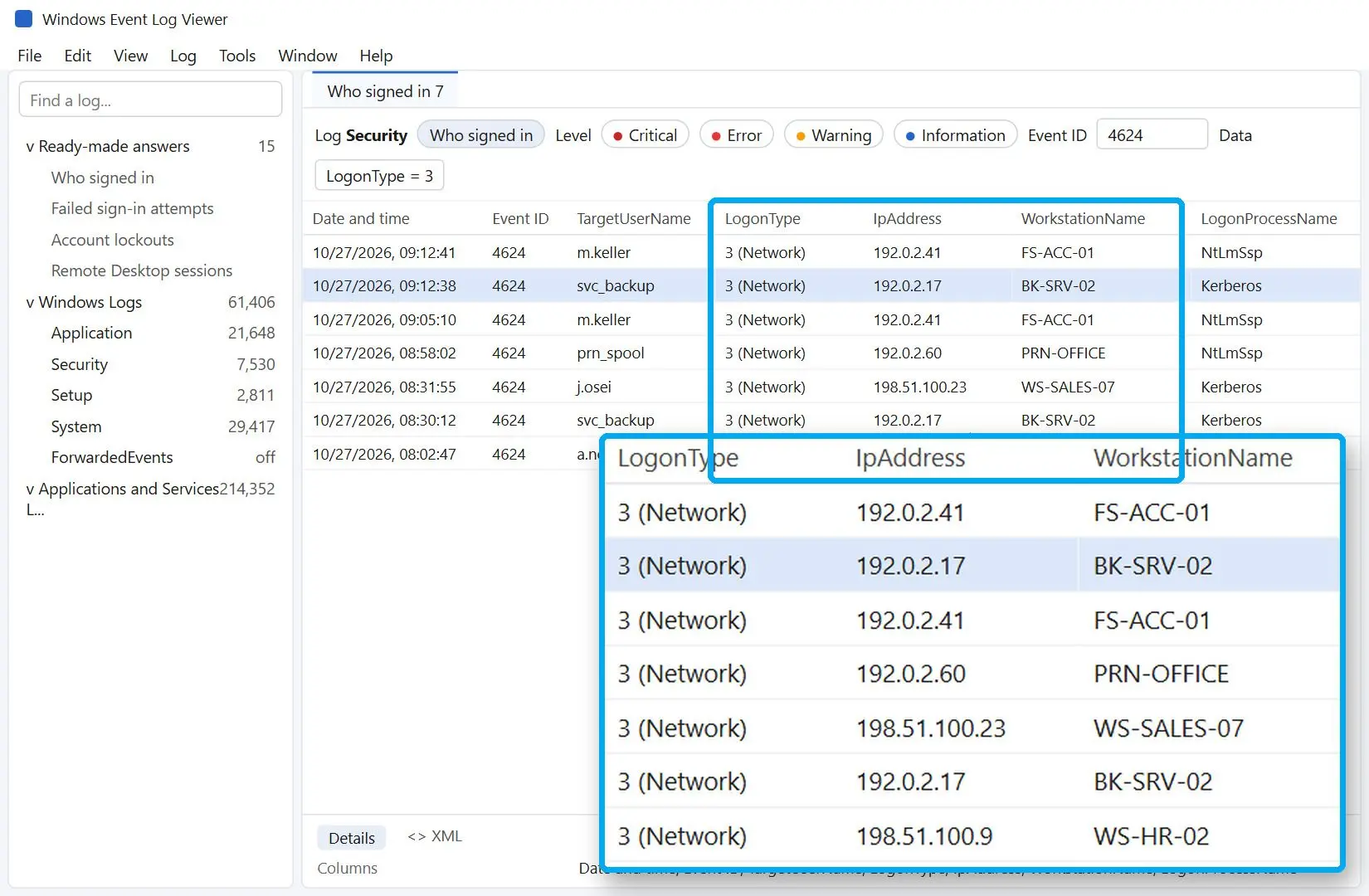Open the Help menu
The height and width of the screenshot is (896, 1369).
(x=376, y=56)
